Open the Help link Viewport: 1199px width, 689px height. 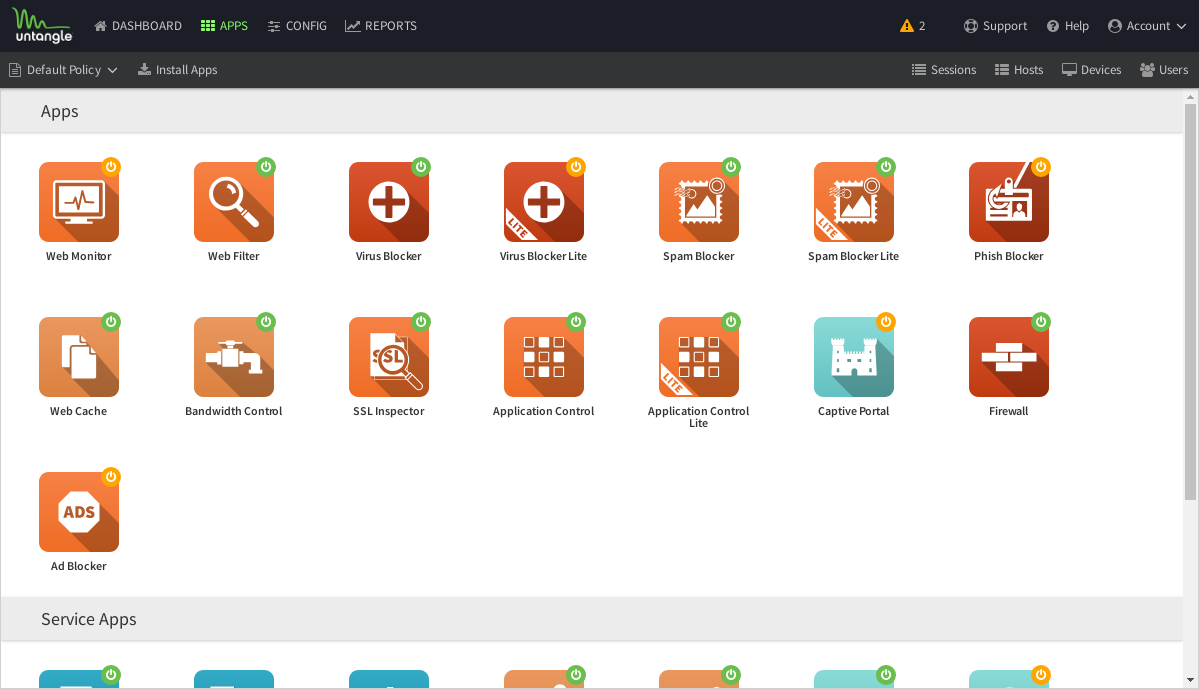click(x=1067, y=26)
